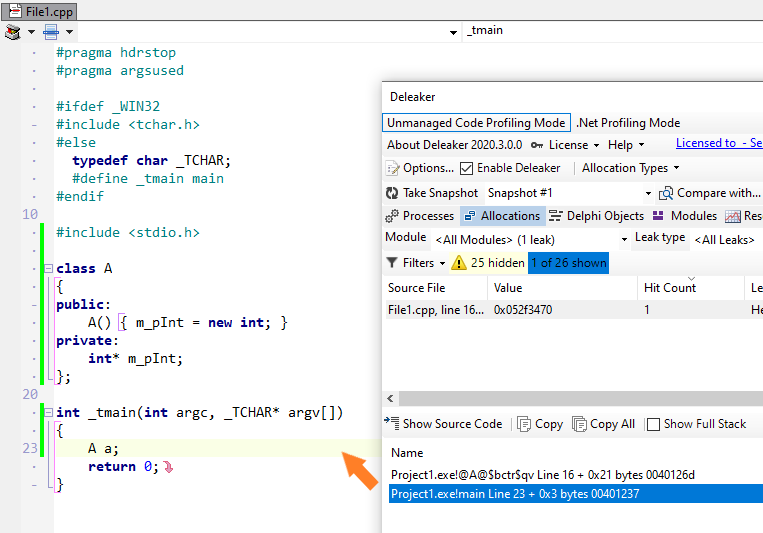Click the yellow warning icon
The height and width of the screenshot is (533, 763).
459,263
